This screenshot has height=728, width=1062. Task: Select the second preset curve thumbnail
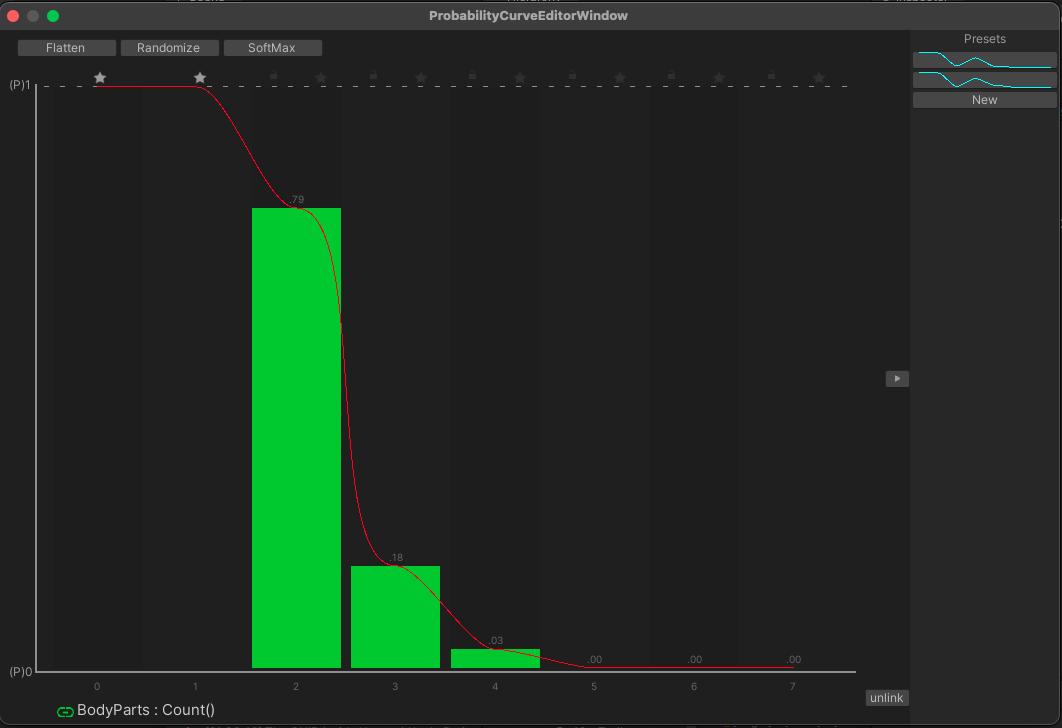pyautogui.click(x=984, y=80)
